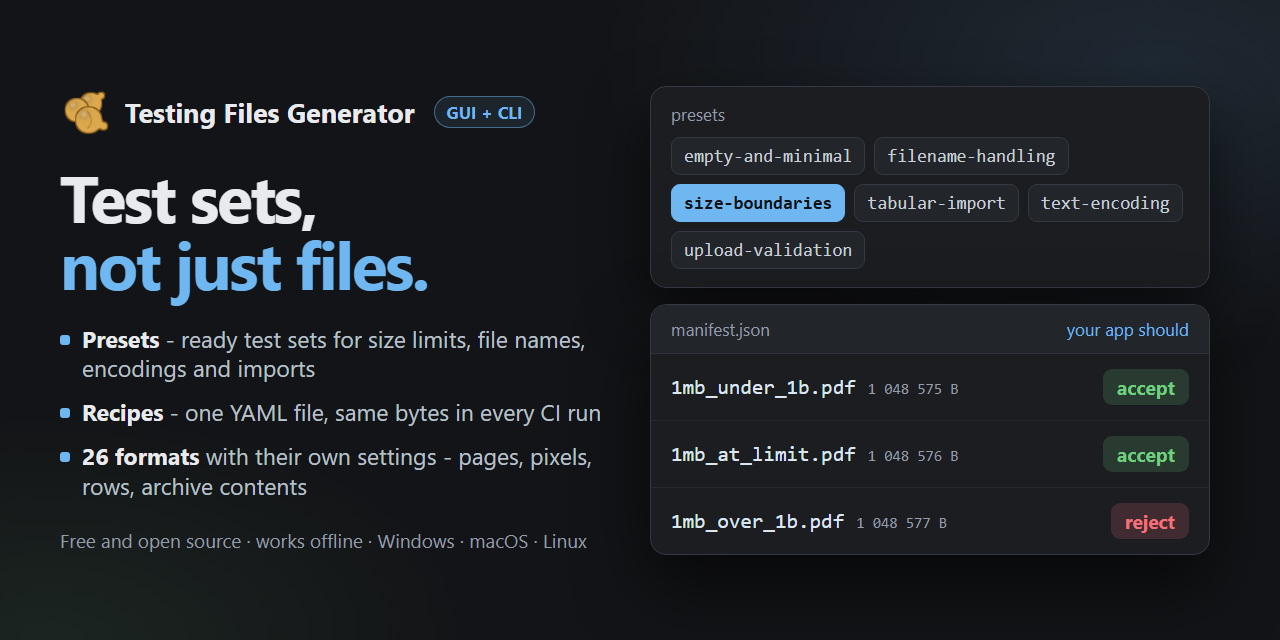
Task: Click the bold 'Presets' bullet text
Action: point(121,340)
